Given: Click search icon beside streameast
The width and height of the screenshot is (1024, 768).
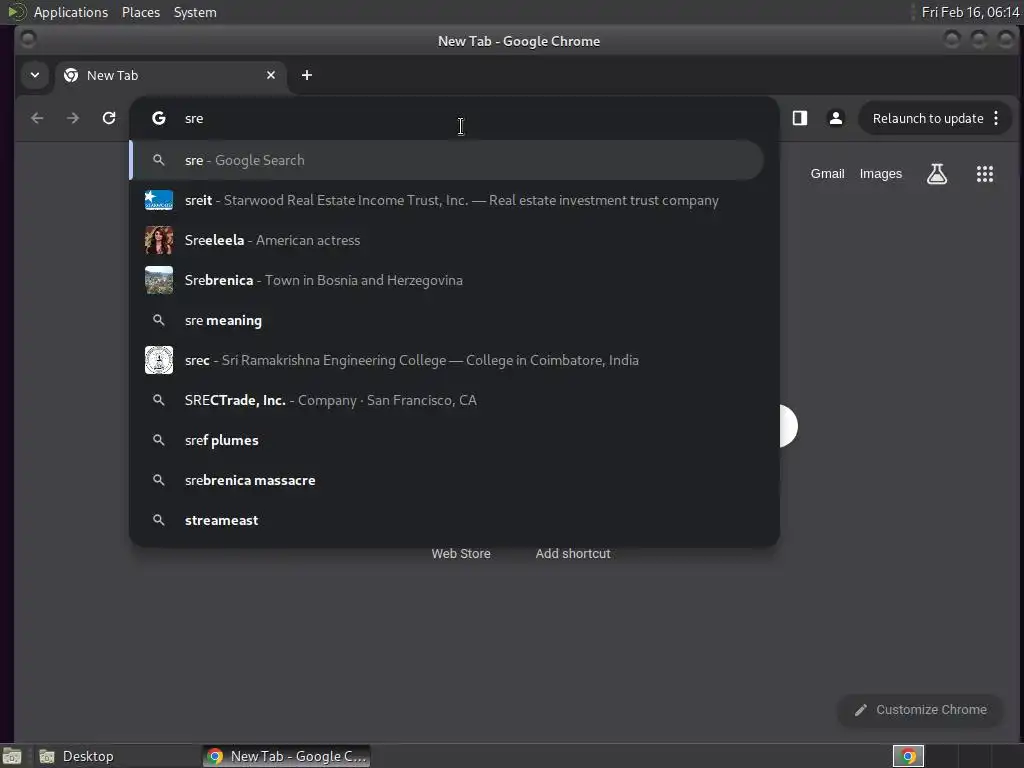Looking at the screenshot, I should click(x=159, y=520).
